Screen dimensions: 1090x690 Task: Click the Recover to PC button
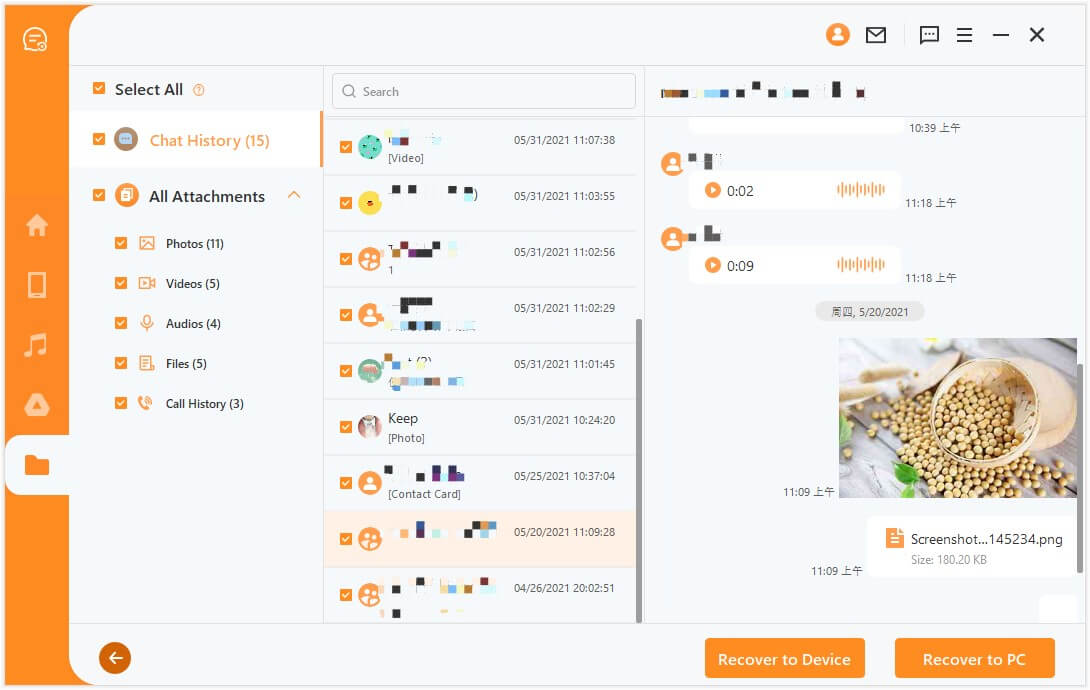[x=974, y=658]
